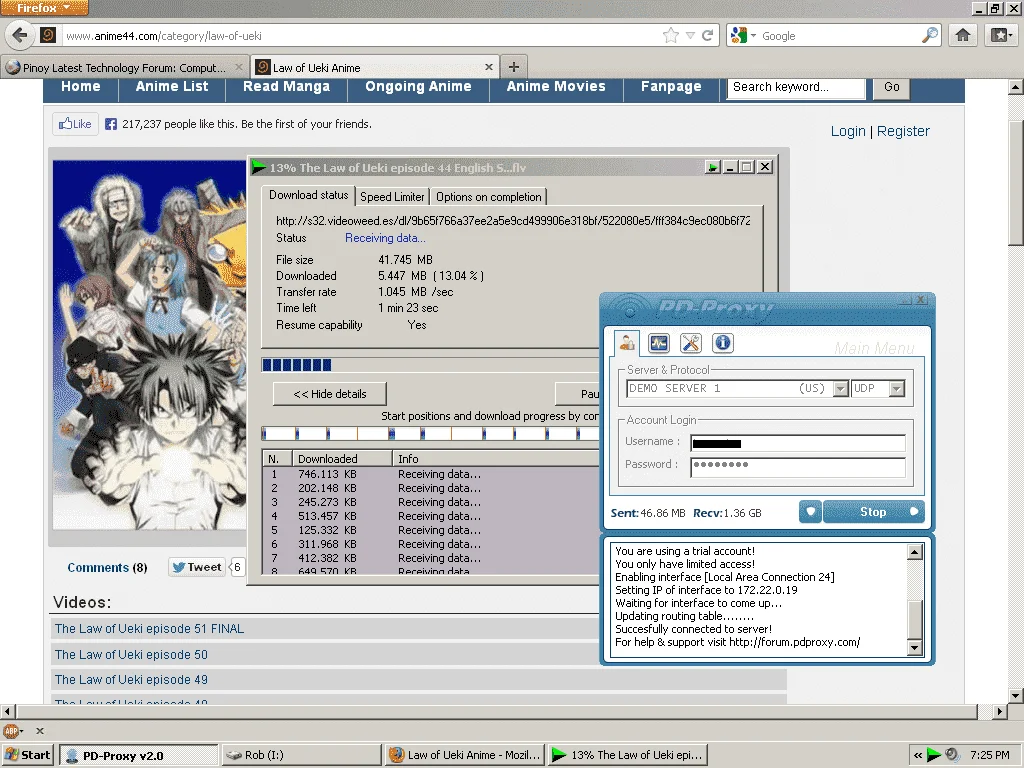Switch to the Speed Limiter tab

coord(392,197)
